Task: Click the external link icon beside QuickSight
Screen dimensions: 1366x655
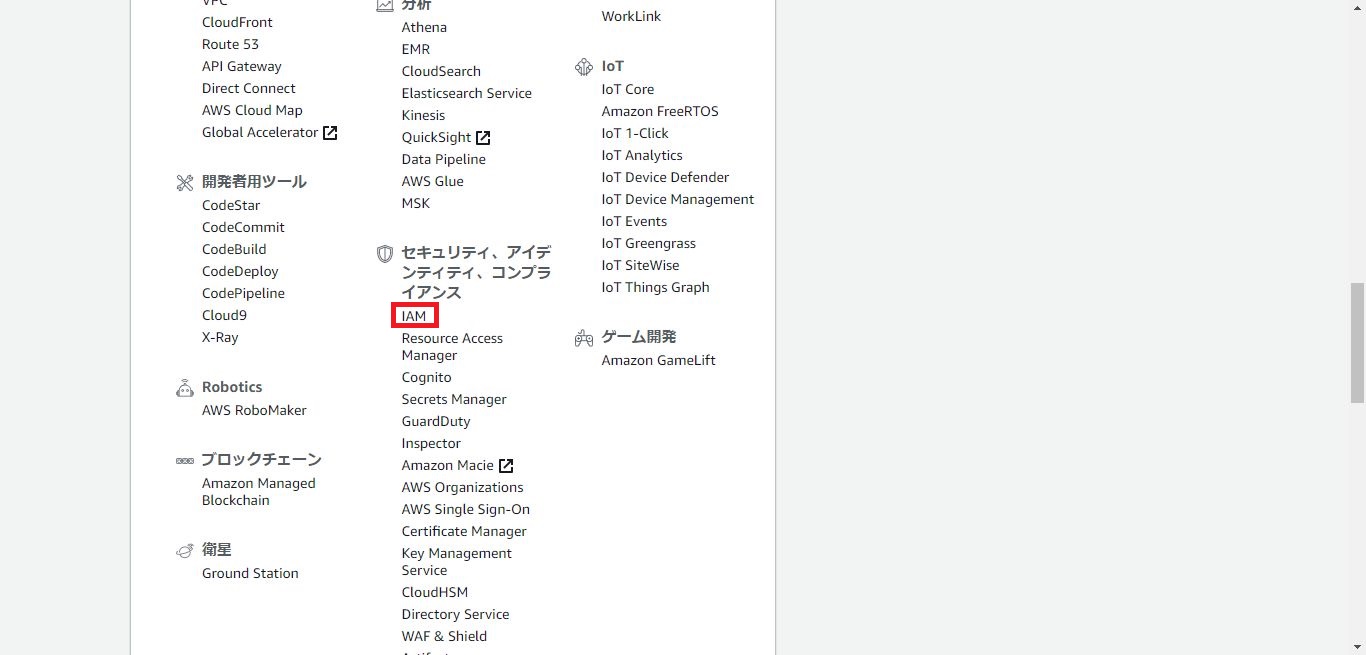Action: [x=483, y=138]
